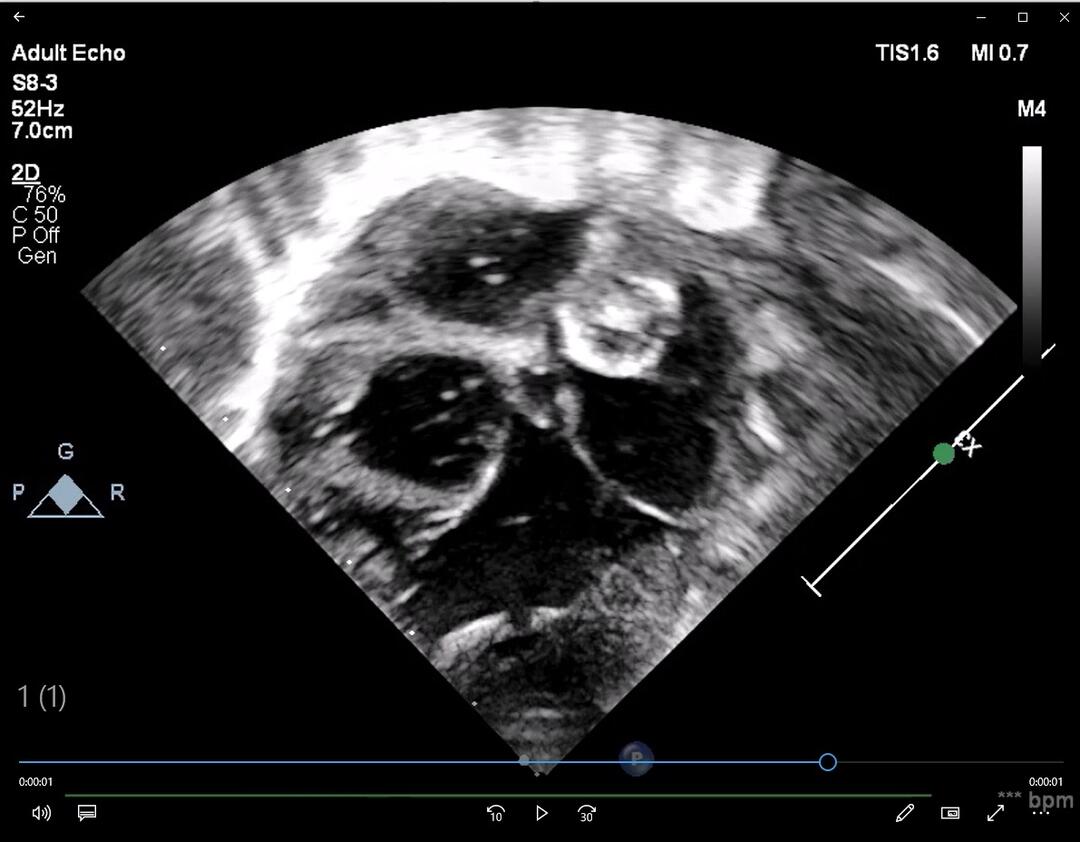Select the pencil annotation tool
The height and width of the screenshot is (842, 1080).
pyautogui.click(x=905, y=813)
